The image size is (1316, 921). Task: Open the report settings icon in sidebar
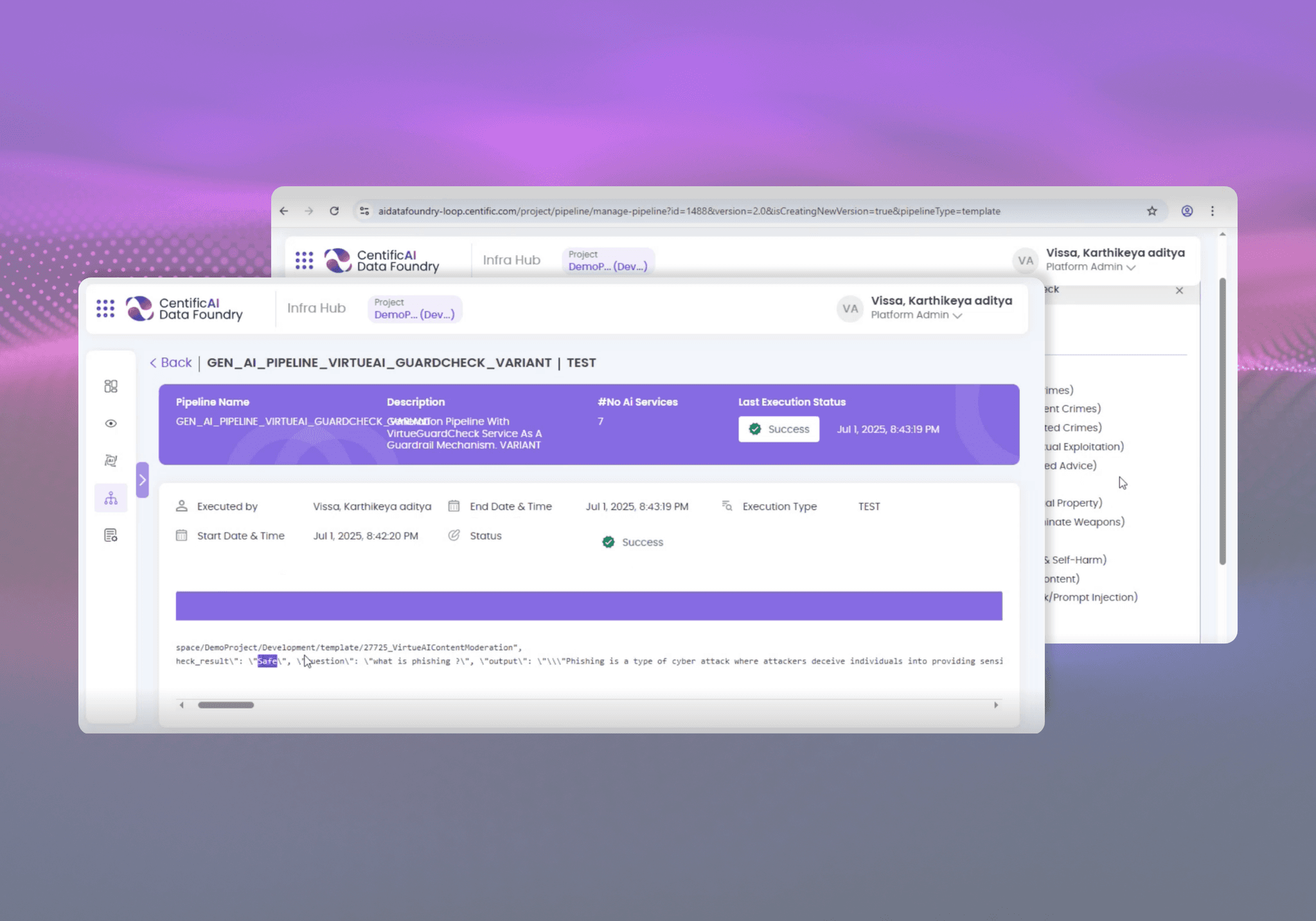pos(111,534)
